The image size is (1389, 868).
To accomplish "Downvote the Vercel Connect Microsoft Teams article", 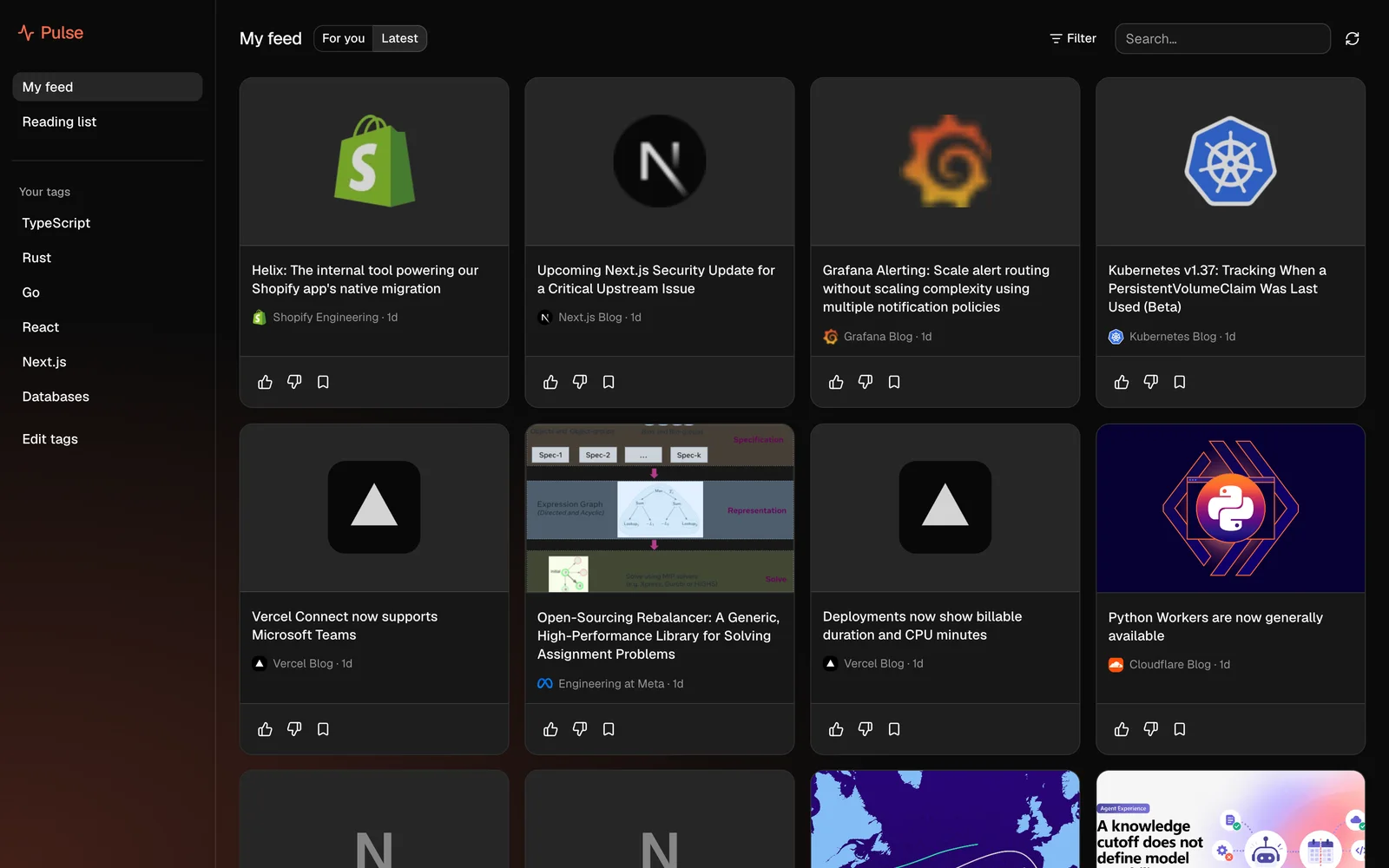I will 294,729.
